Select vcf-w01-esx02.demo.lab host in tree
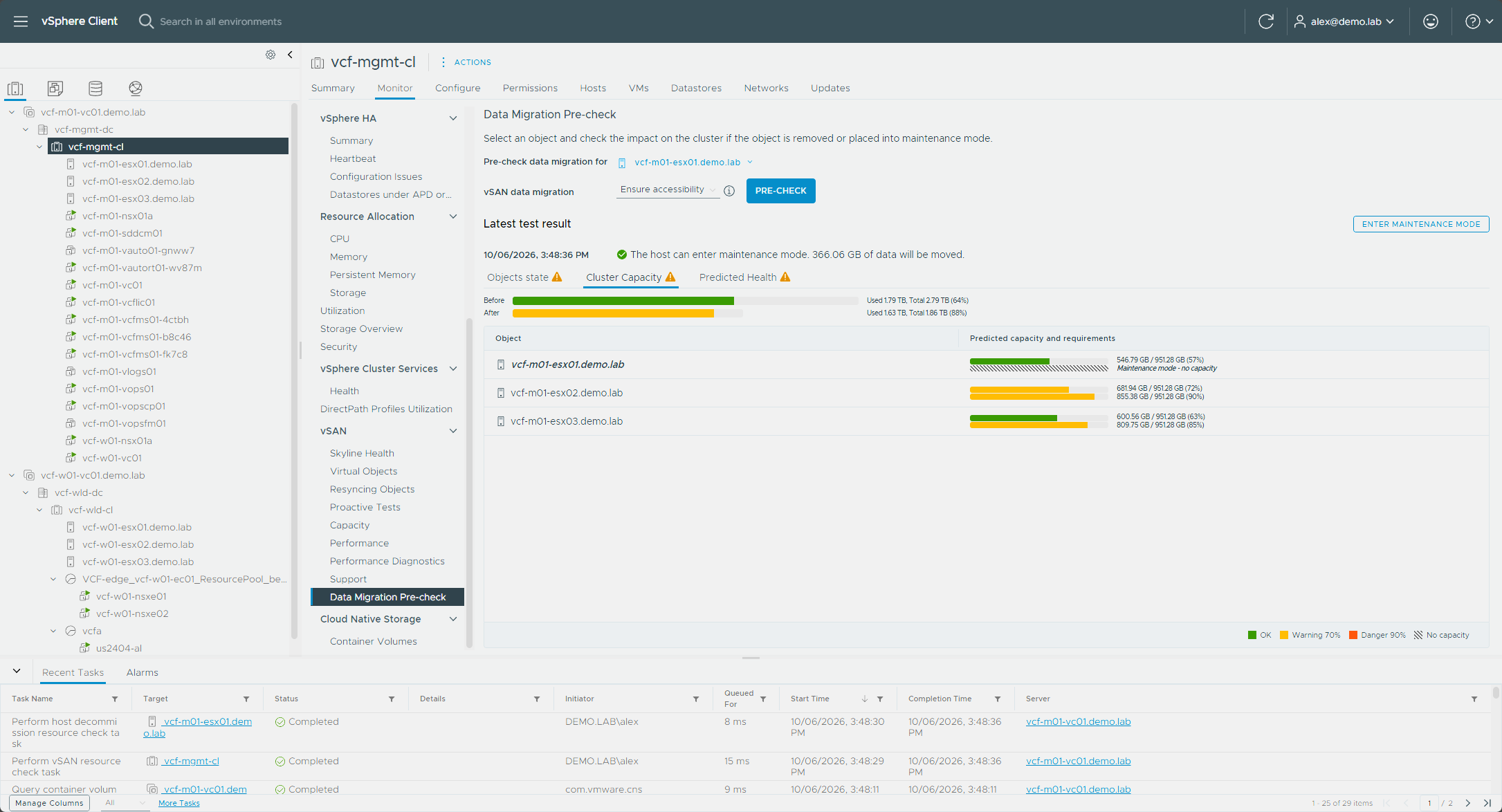This screenshot has height=812, width=1502. point(138,544)
